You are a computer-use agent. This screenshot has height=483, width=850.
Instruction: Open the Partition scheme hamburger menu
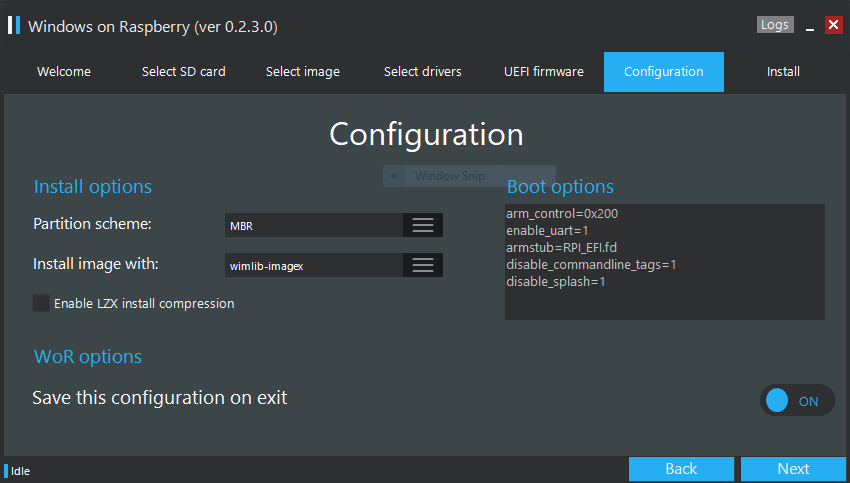(x=423, y=225)
